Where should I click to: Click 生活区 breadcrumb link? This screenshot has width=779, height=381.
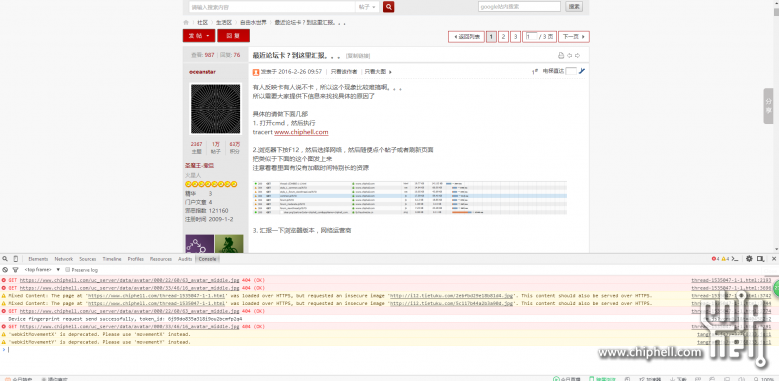point(224,22)
